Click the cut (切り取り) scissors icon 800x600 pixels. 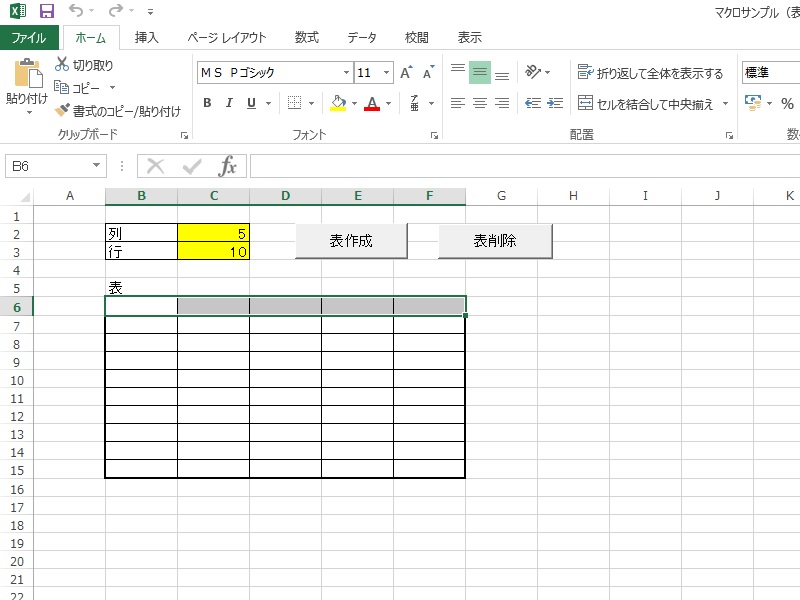(62, 65)
